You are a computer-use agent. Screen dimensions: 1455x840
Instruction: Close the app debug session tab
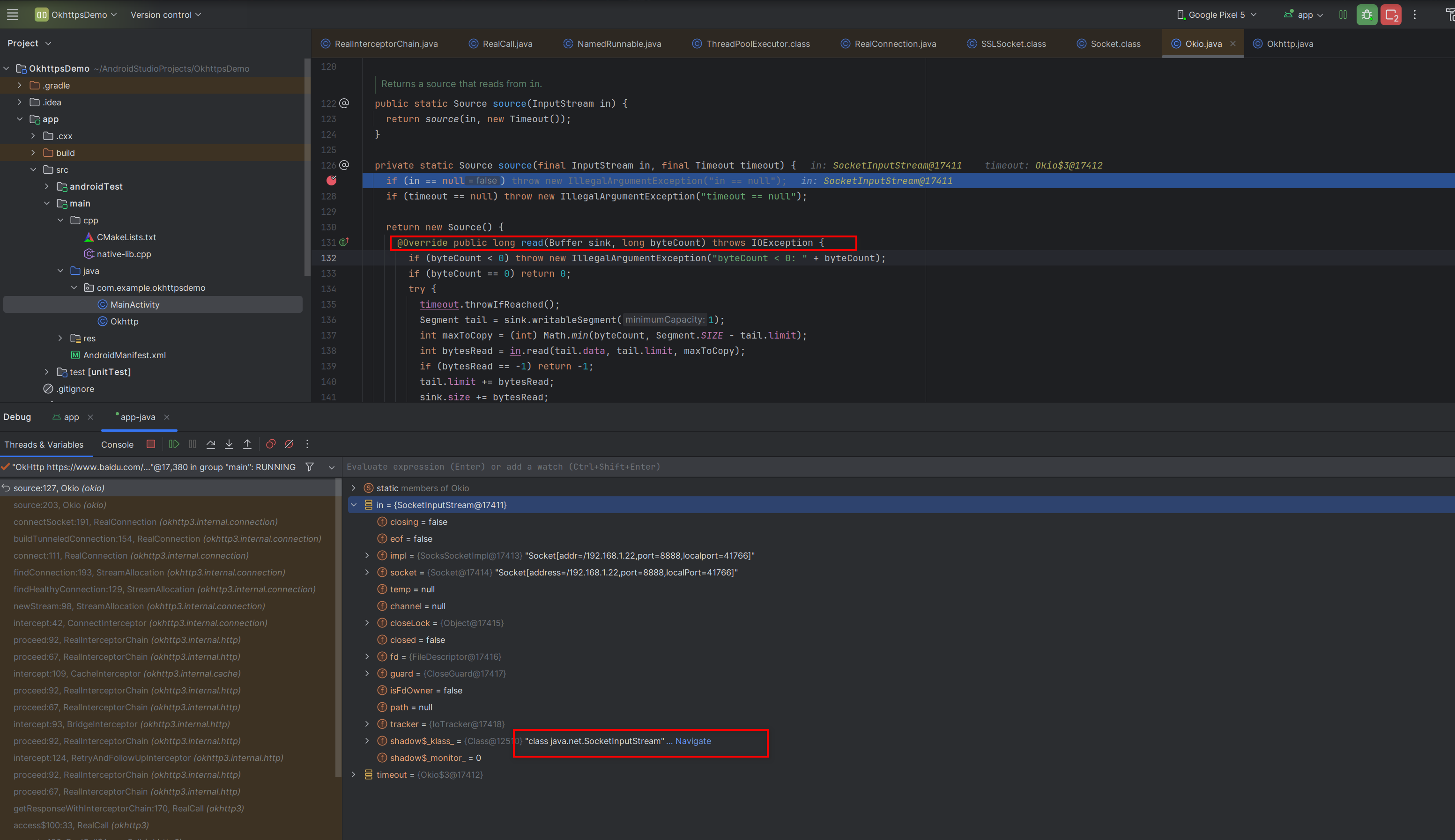tap(90, 417)
